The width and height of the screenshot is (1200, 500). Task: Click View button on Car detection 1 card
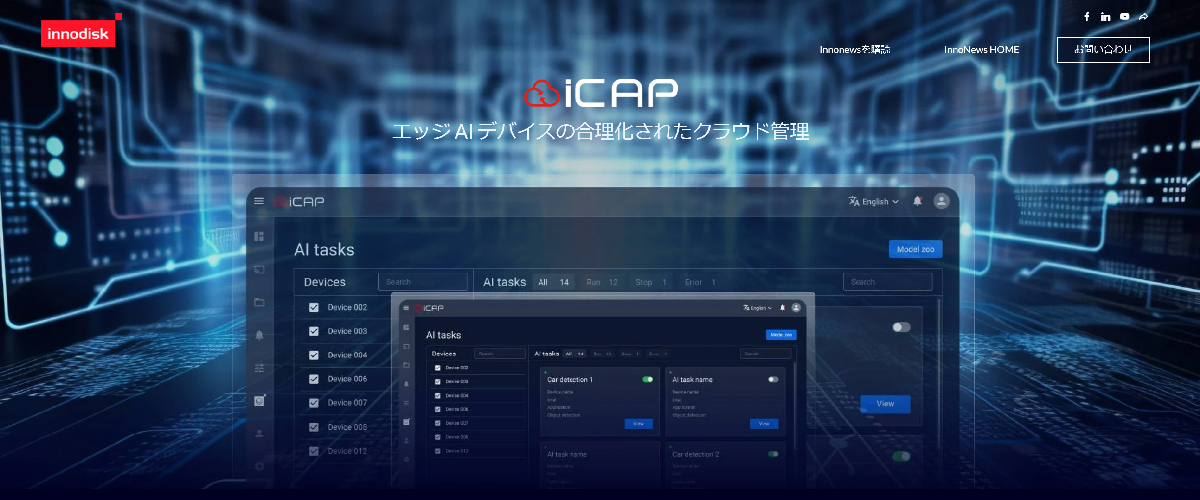click(639, 424)
